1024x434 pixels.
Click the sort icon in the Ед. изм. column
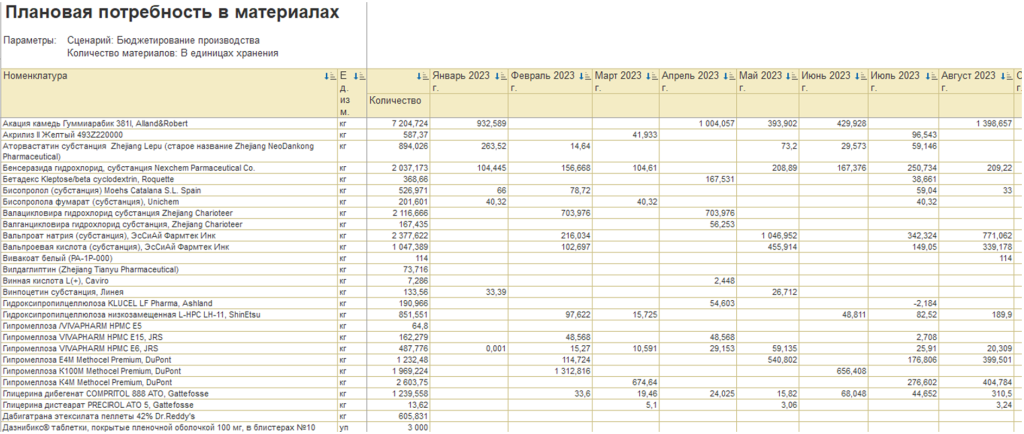pyautogui.click(x=360, y=76)
